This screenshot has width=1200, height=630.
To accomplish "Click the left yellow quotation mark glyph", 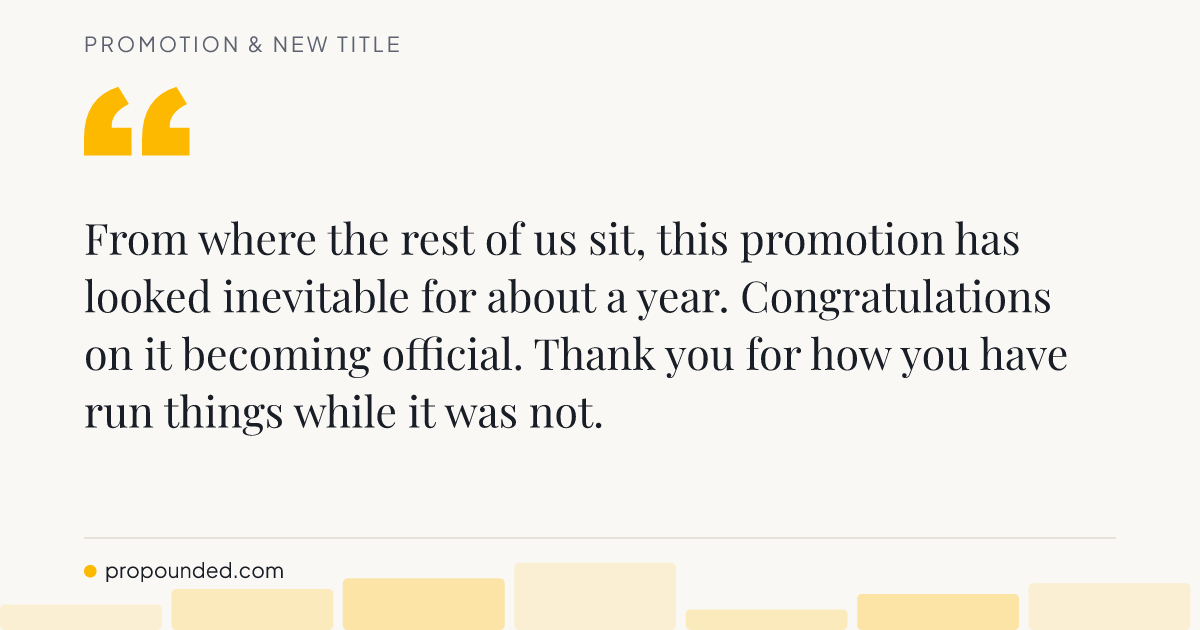I will pos(108,122).
